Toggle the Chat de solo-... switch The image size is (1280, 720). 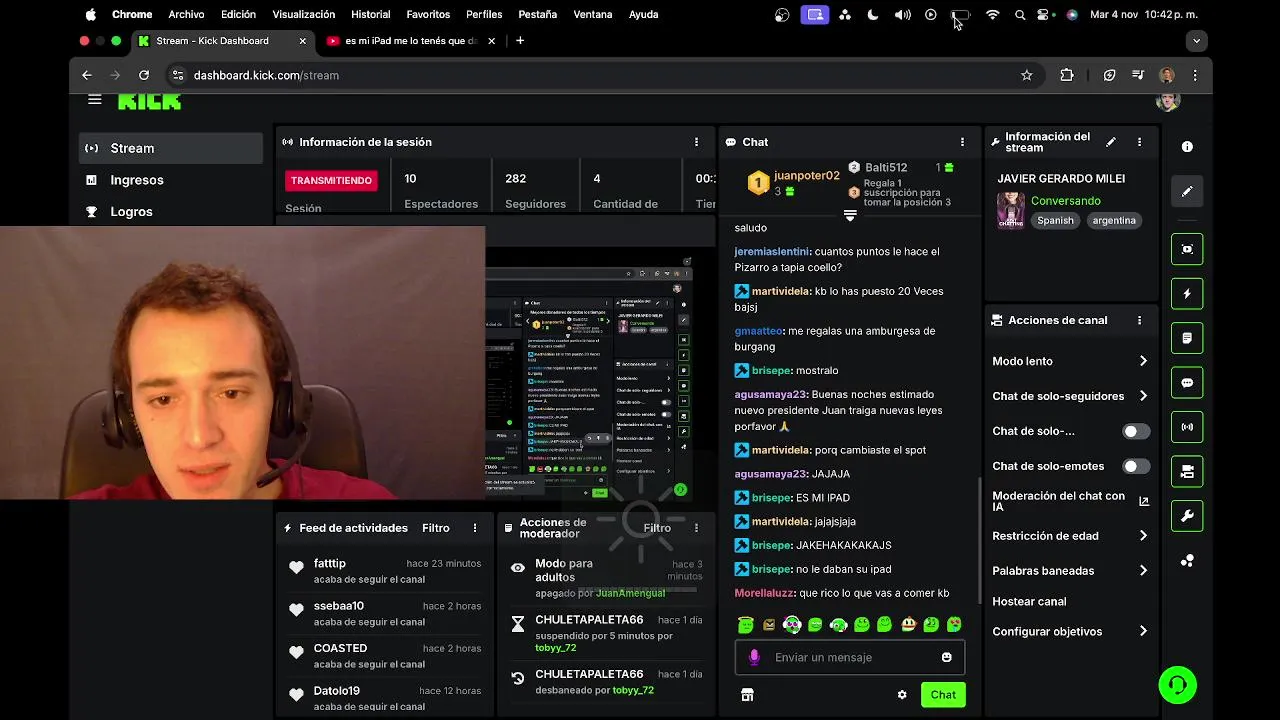pos(1135,431)
